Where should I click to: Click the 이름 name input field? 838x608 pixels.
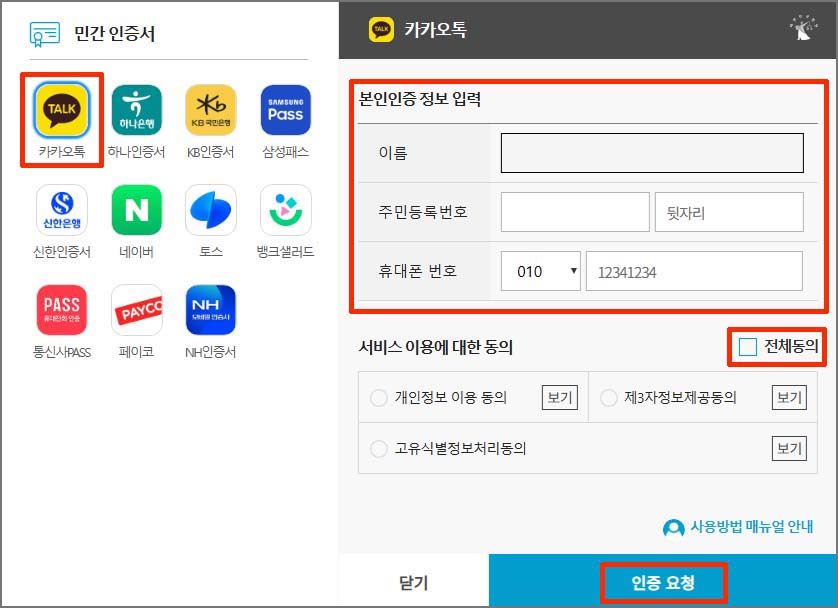click(x=652, y=153)
